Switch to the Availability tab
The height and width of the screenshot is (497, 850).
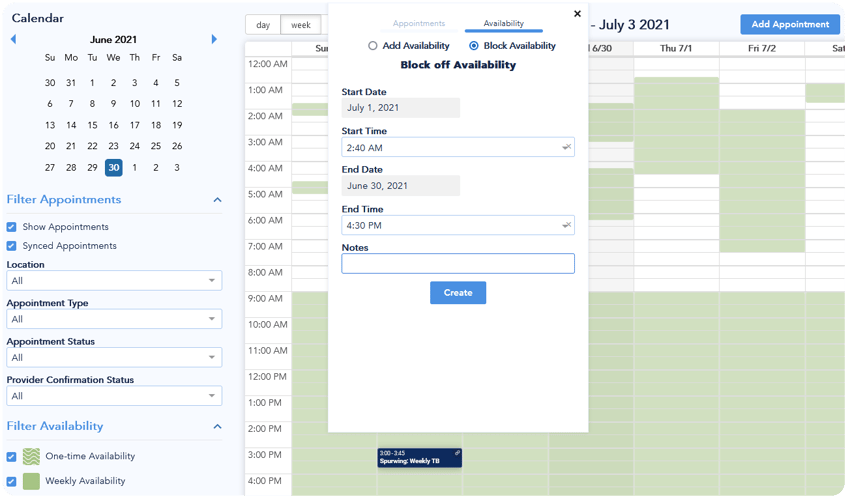pos(504,23)
